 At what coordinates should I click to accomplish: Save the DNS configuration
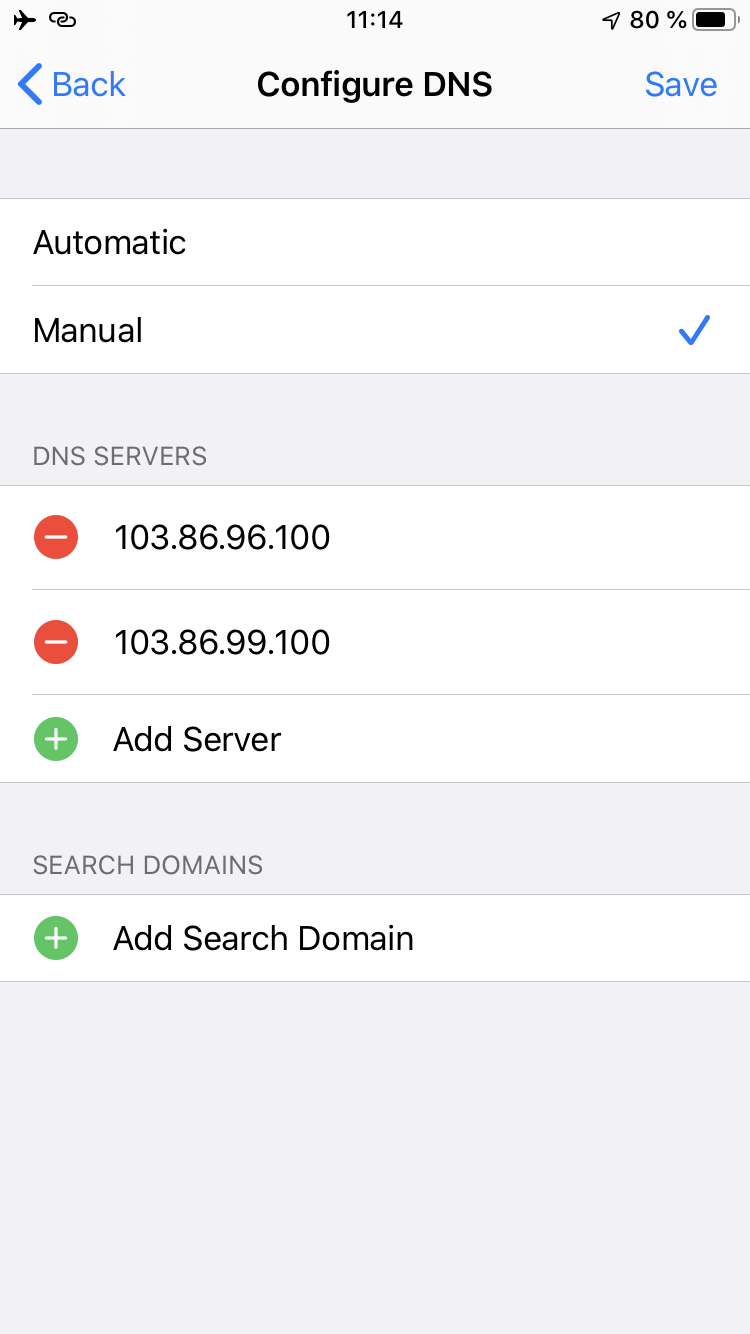click(680, 85)
